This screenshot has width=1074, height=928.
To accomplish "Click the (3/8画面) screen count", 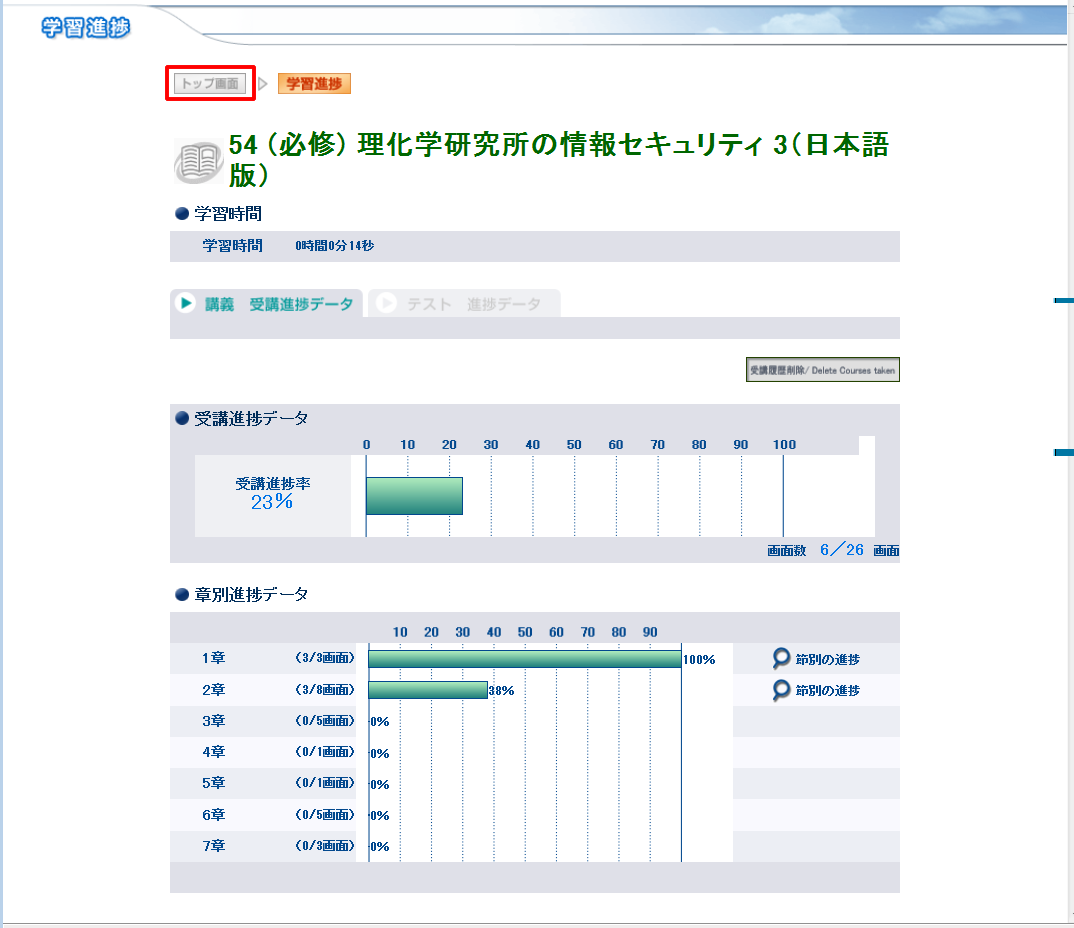I will point(325,690).
